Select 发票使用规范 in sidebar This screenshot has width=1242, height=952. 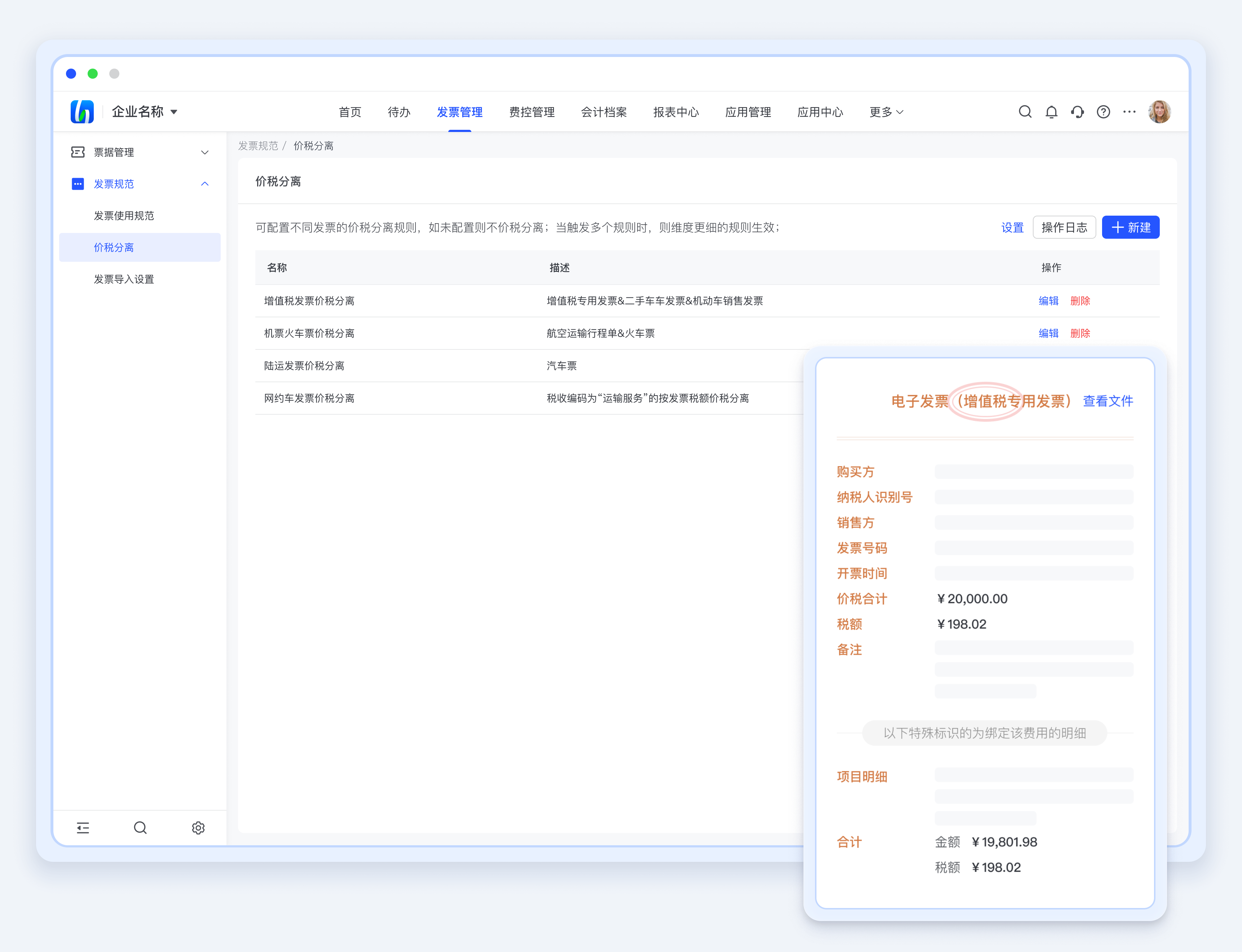(x=124, y=215)
